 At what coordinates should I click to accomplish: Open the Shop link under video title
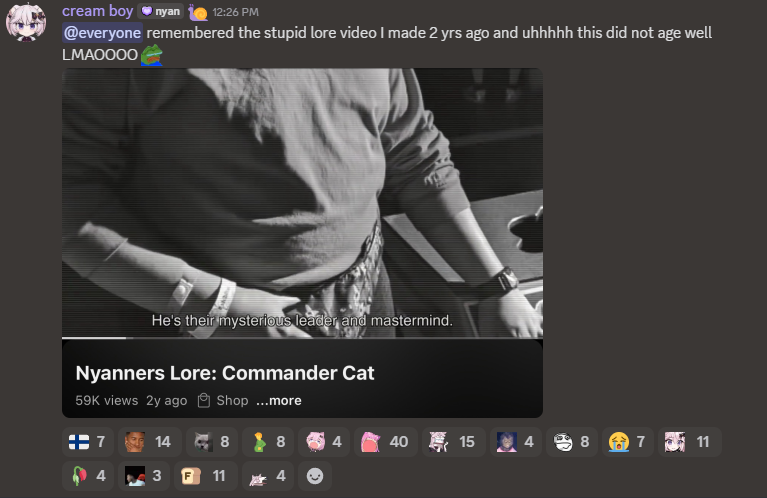(223, 400)
